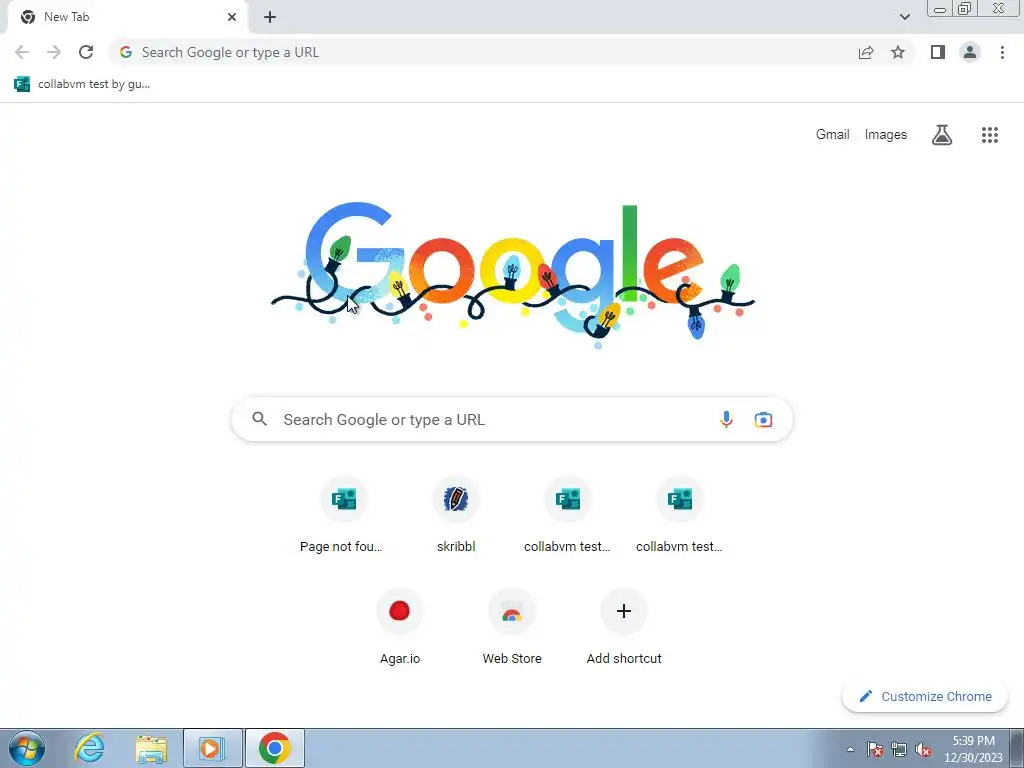The image size is (1024, 768).
Task: Open the third shortcut, first collabvm test
Action: [x=568, y=517]
